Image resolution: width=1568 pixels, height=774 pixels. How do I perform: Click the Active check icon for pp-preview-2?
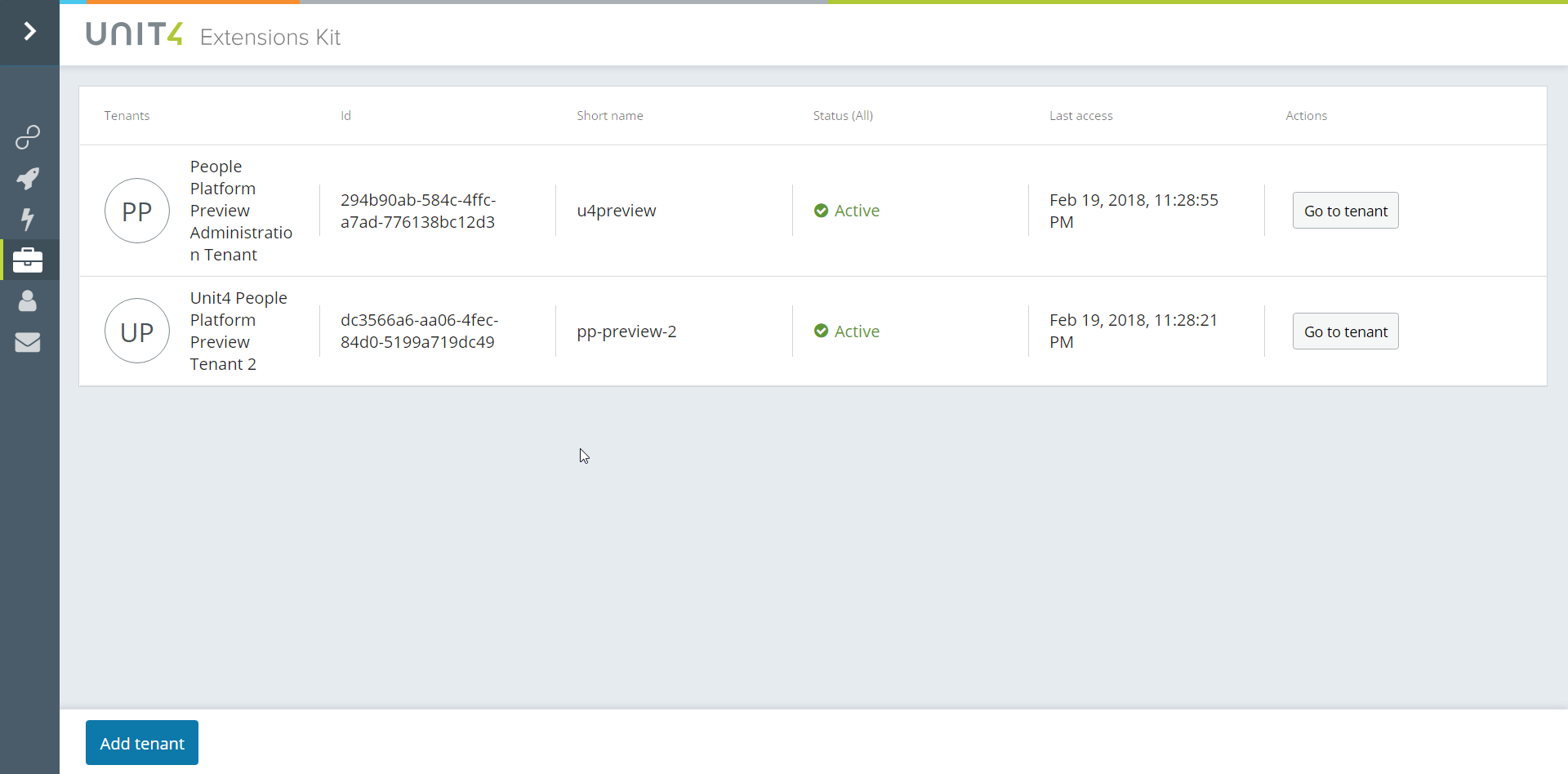tap(822, 331)
